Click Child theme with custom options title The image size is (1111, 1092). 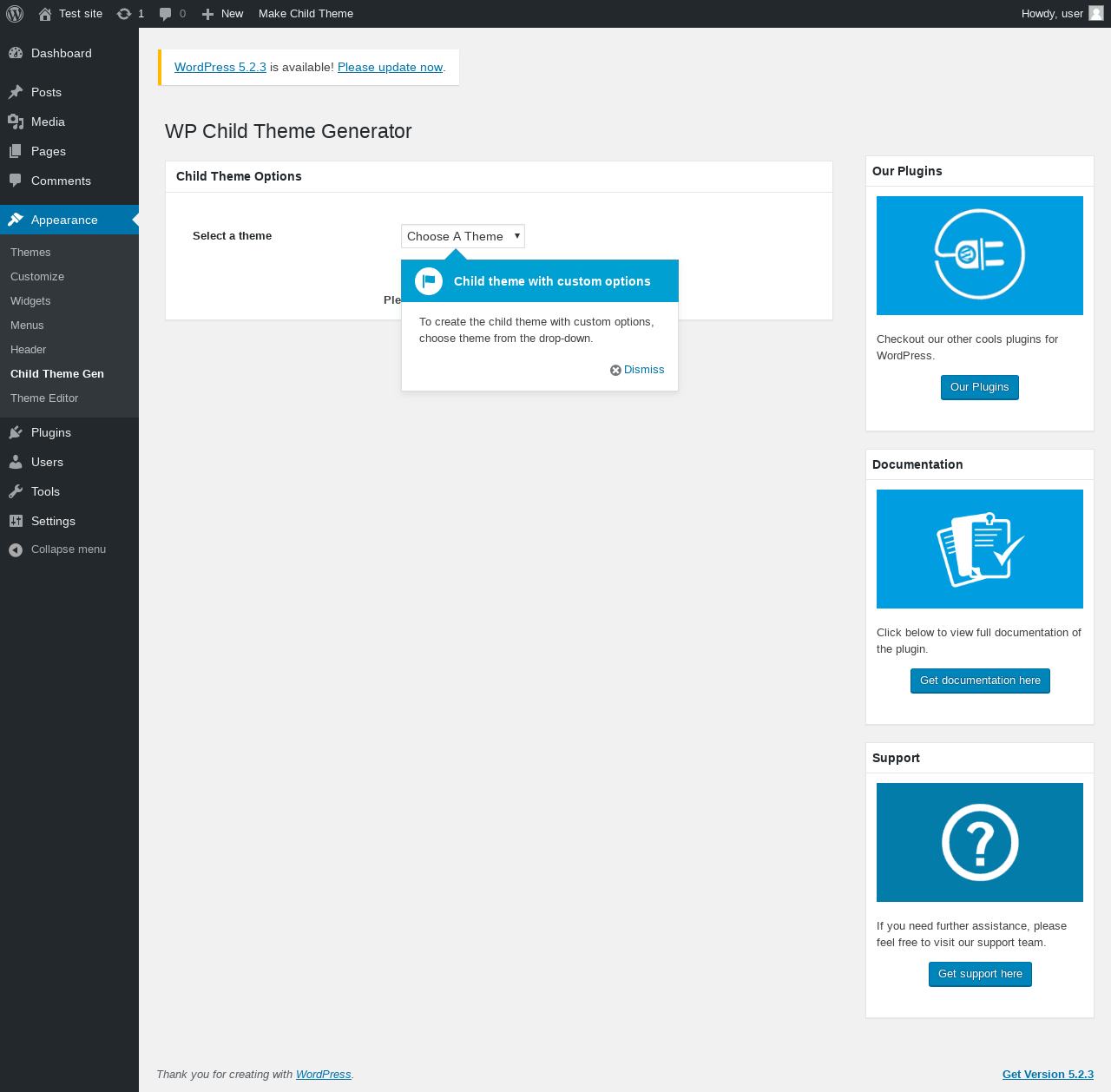pyautogui.click(x=552, y=281)
